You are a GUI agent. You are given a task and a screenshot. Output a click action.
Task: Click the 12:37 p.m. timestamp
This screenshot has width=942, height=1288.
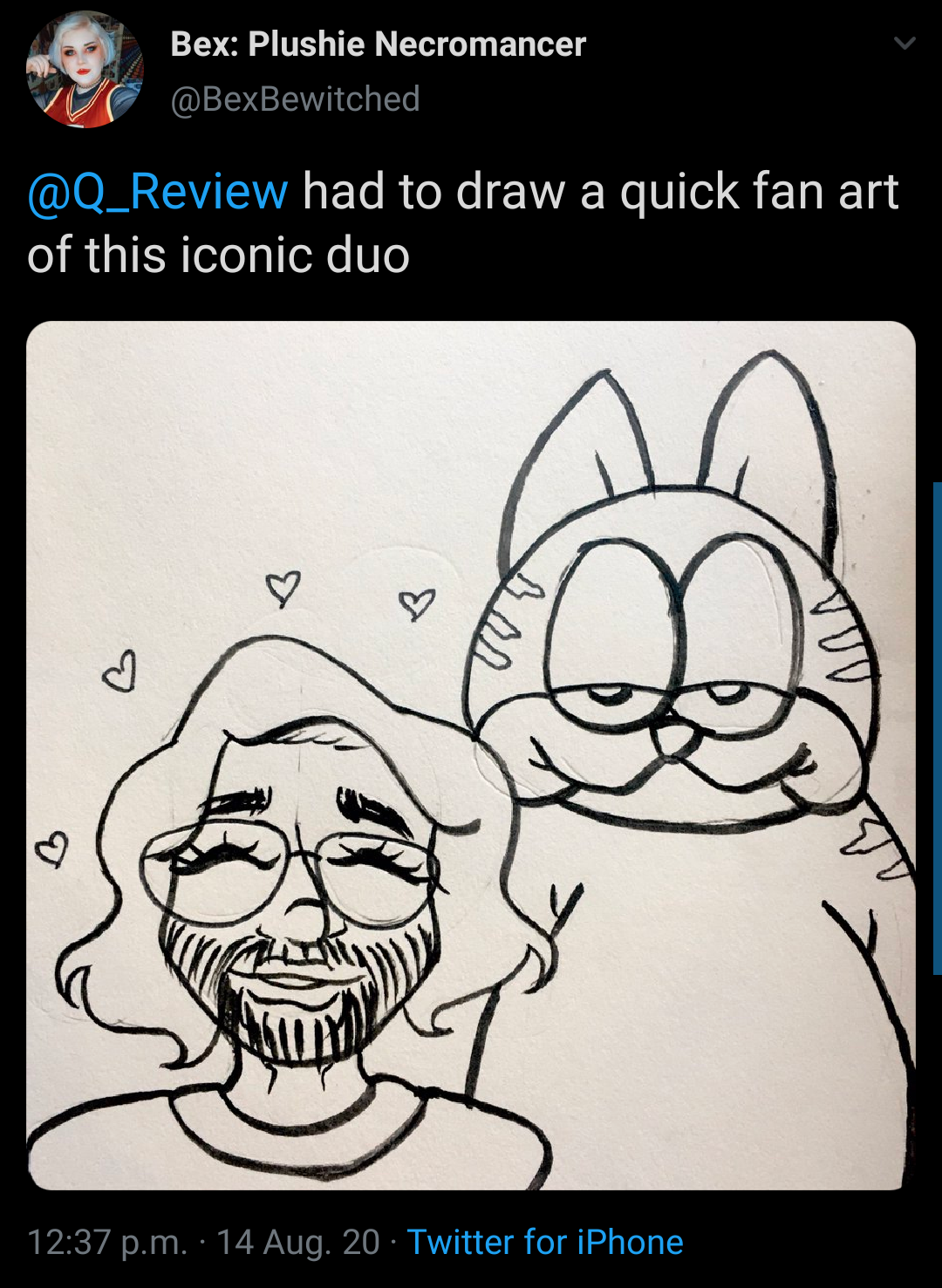click(x=107, y=1242)
